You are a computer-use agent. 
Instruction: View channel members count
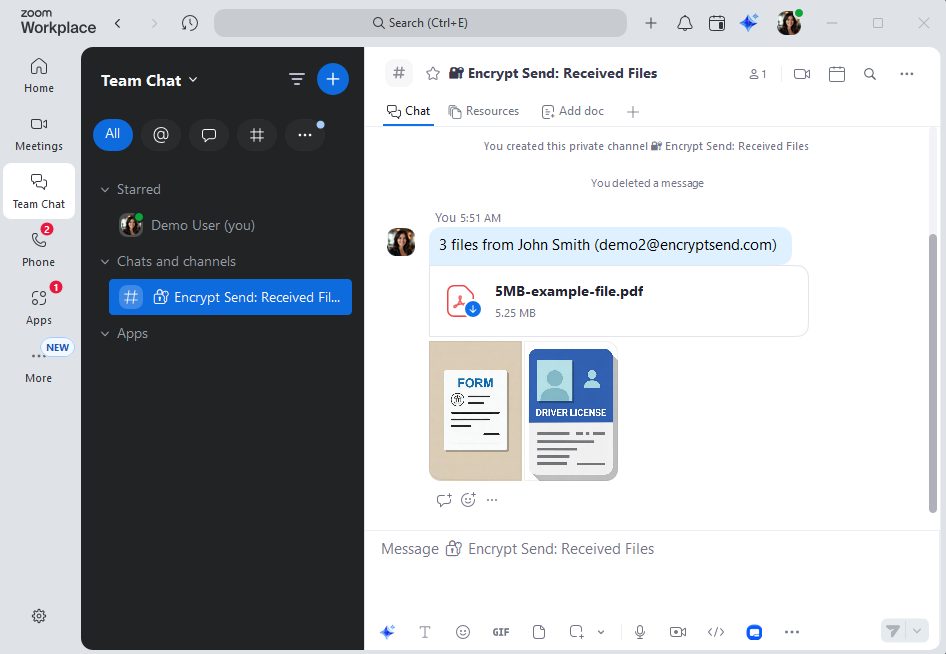(757, 74)
